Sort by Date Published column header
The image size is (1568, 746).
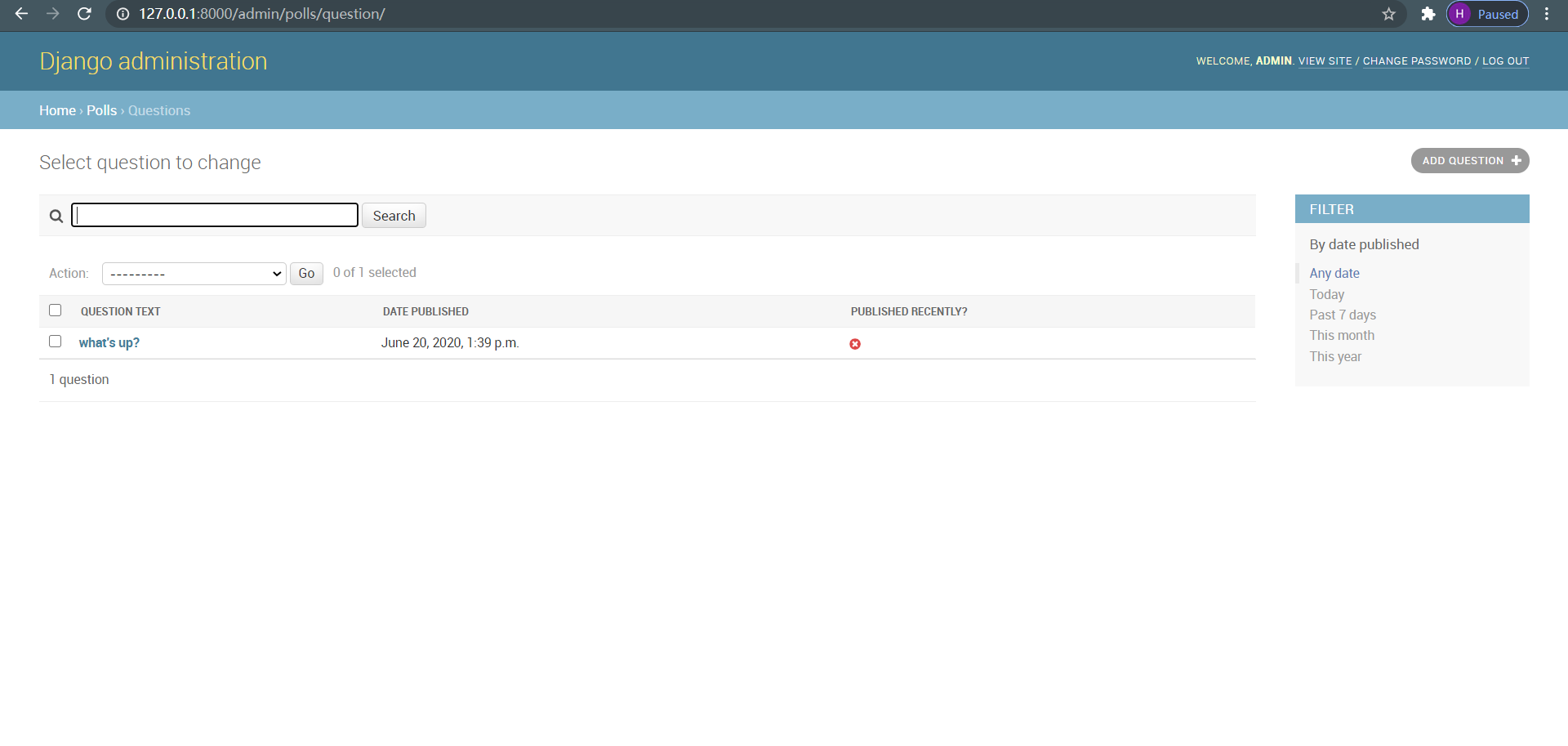(x=425, y=312)
